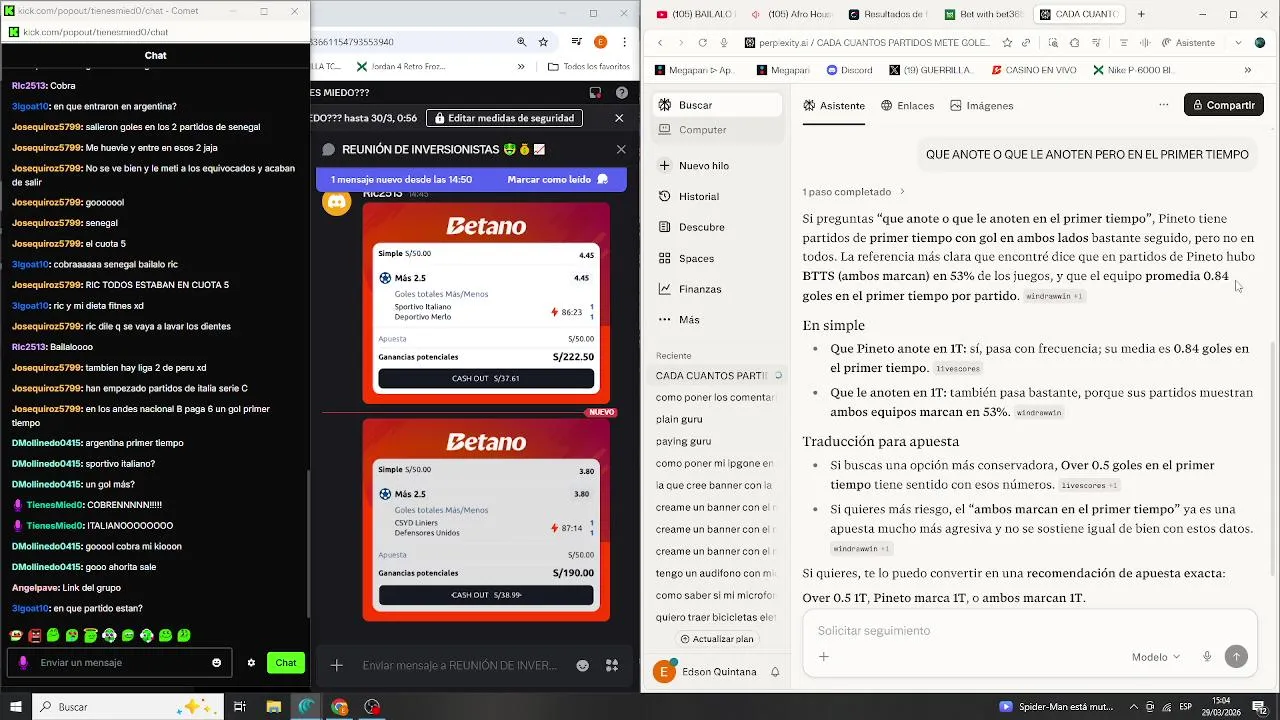This screenshot has width=1280, height=720.
Task: Open CSYD Liniers Betano bet image
Action: (486, 519)
